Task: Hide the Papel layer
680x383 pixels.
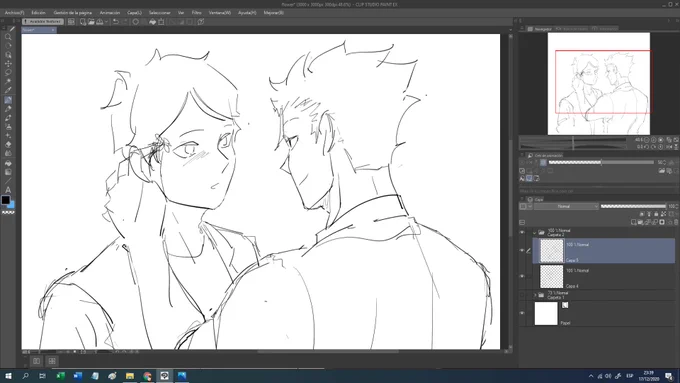Action: 522,313
